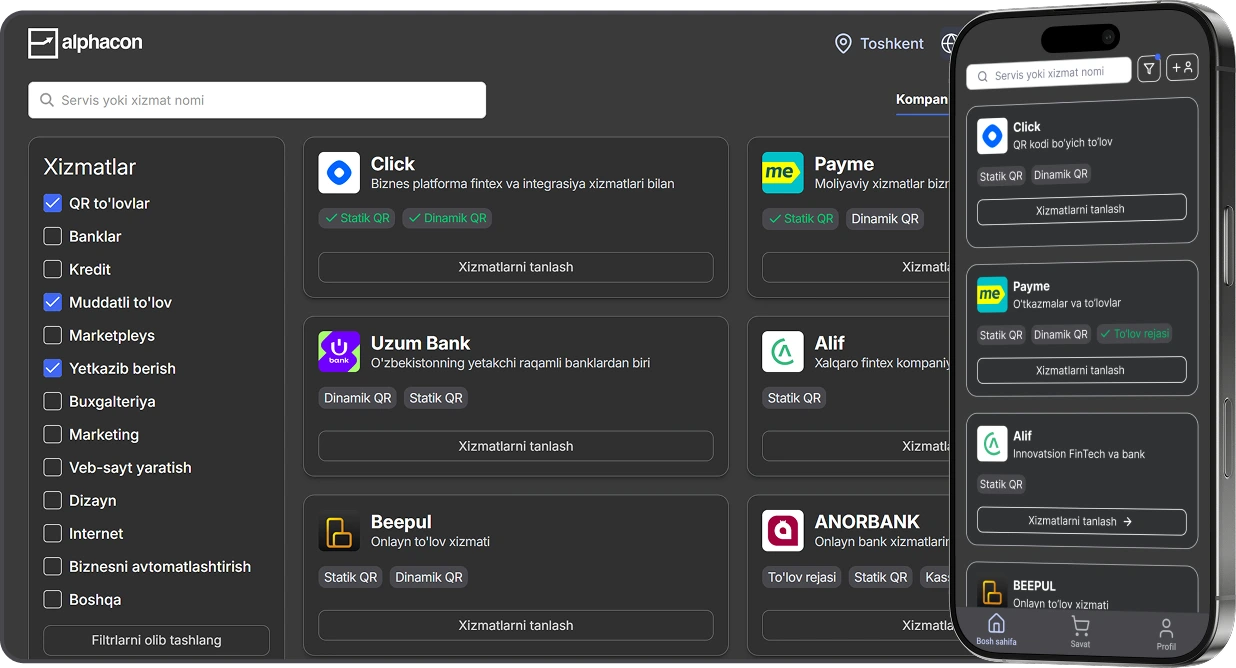Check the Banklar checkbox
This screenshot has height=668, width=1236.
coord(53,236)
